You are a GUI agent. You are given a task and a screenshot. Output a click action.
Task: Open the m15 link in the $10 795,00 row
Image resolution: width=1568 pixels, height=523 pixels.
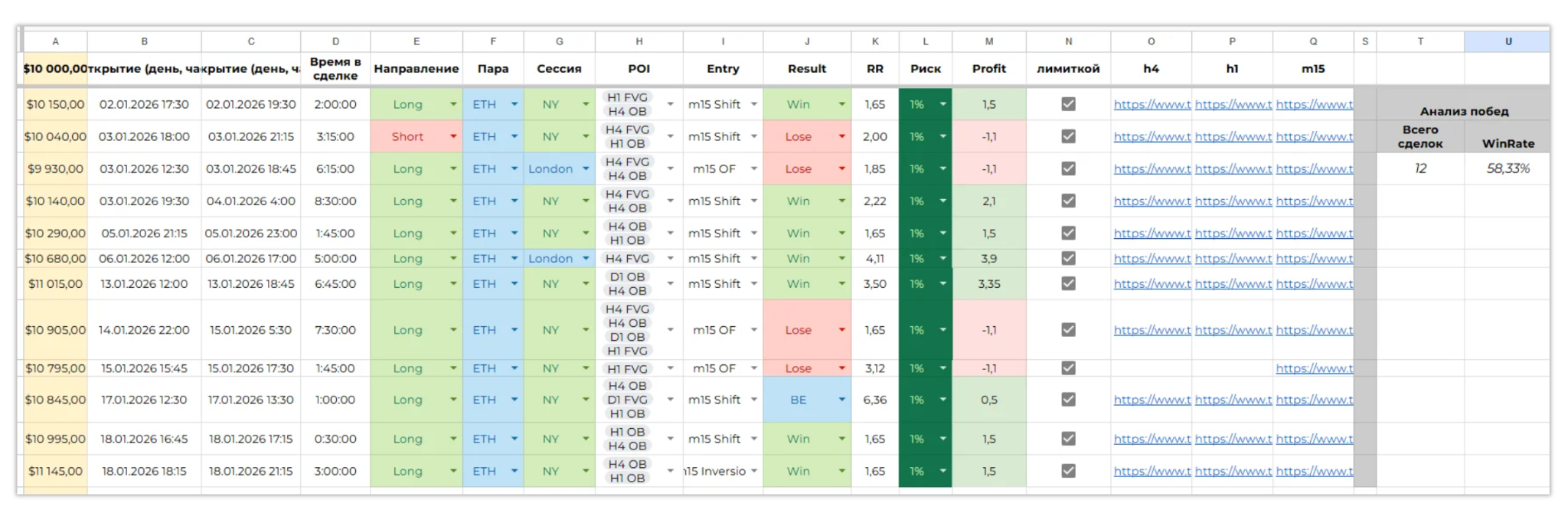(1314, 368)
